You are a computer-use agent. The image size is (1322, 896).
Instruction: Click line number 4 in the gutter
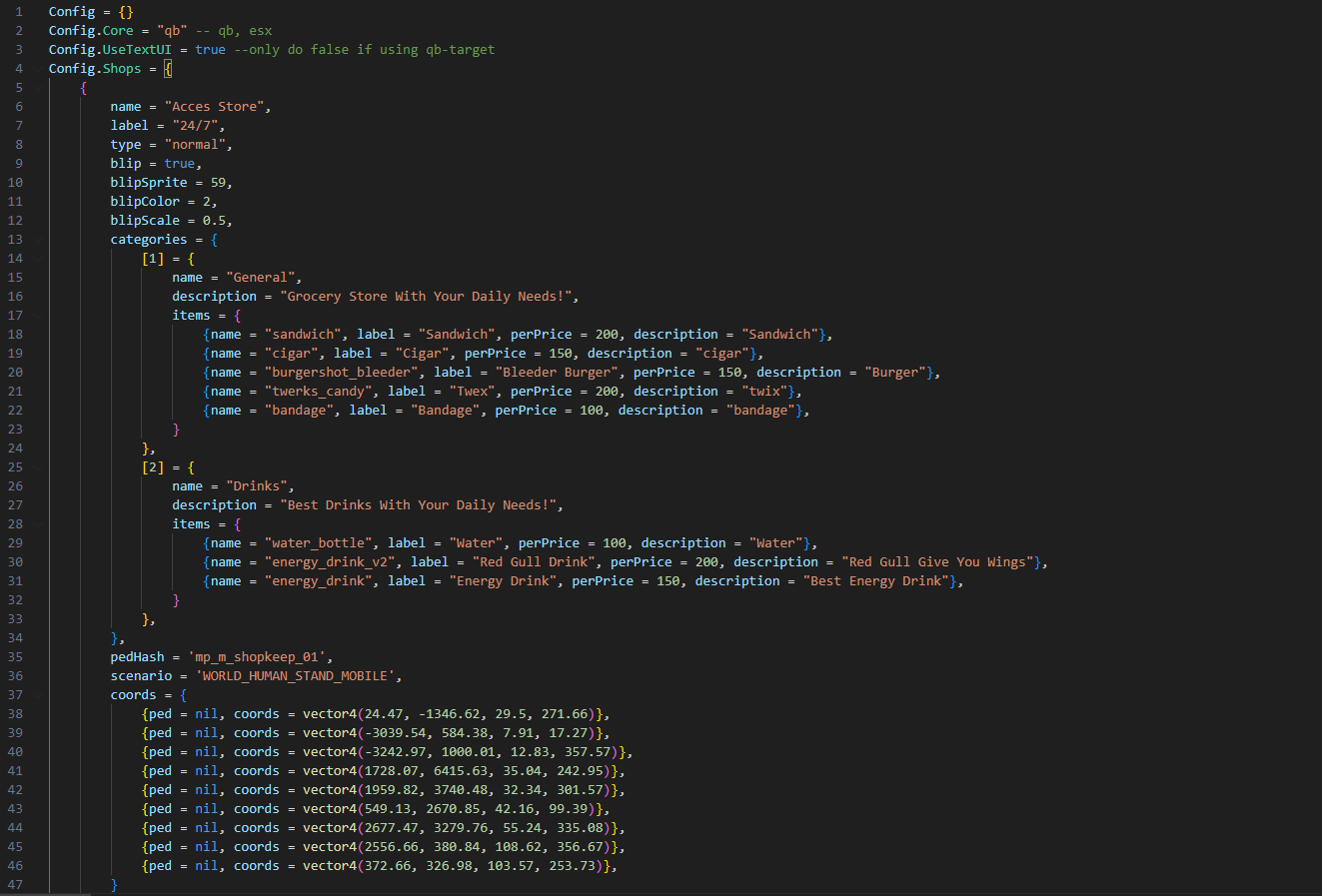pyautogui.click(x=19, y=69)
